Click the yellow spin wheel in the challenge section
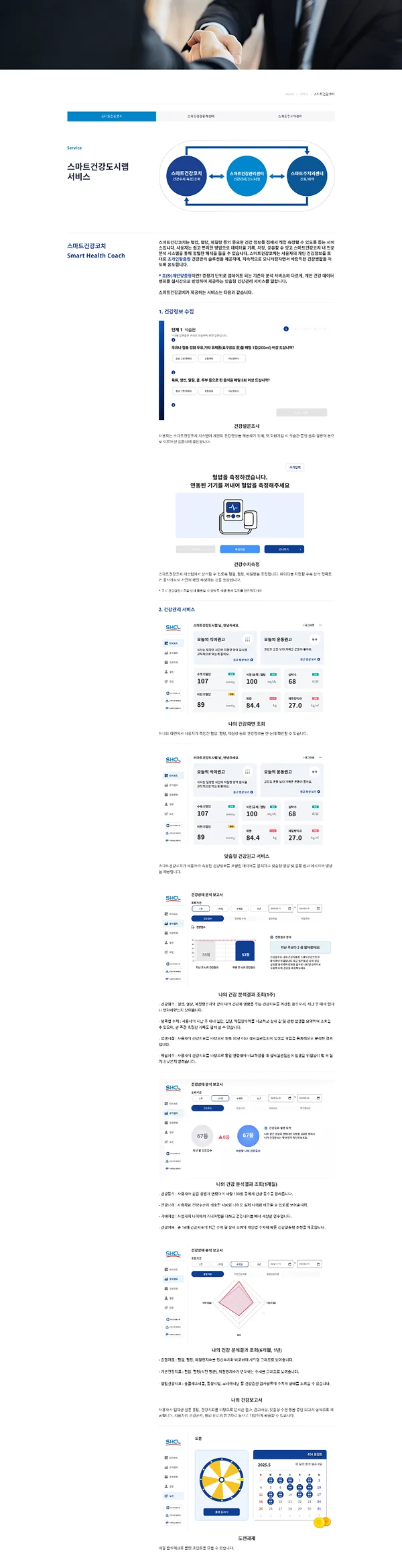402x1568 pixels. pos(221,1481)
